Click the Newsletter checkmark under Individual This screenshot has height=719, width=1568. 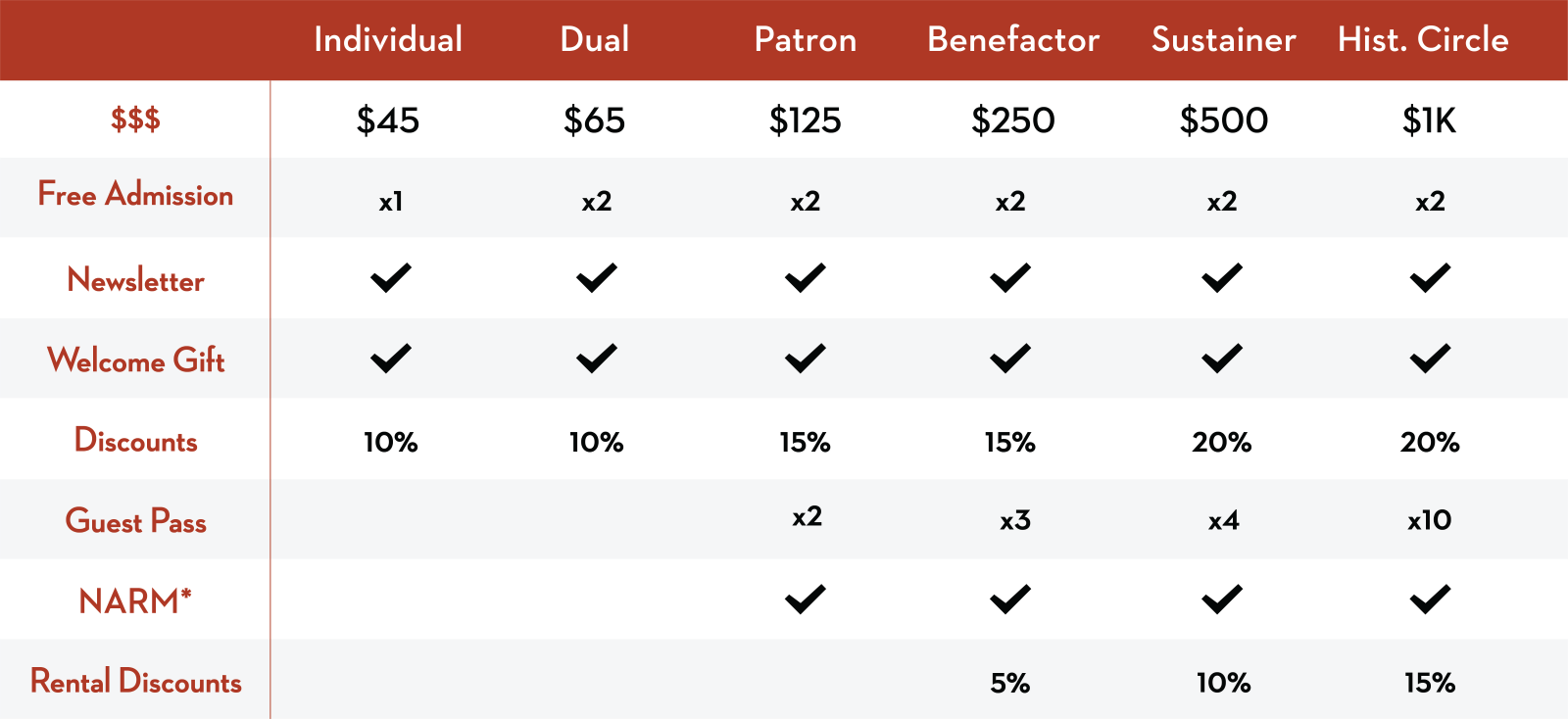pyautogui.click(x=391, y=278)
